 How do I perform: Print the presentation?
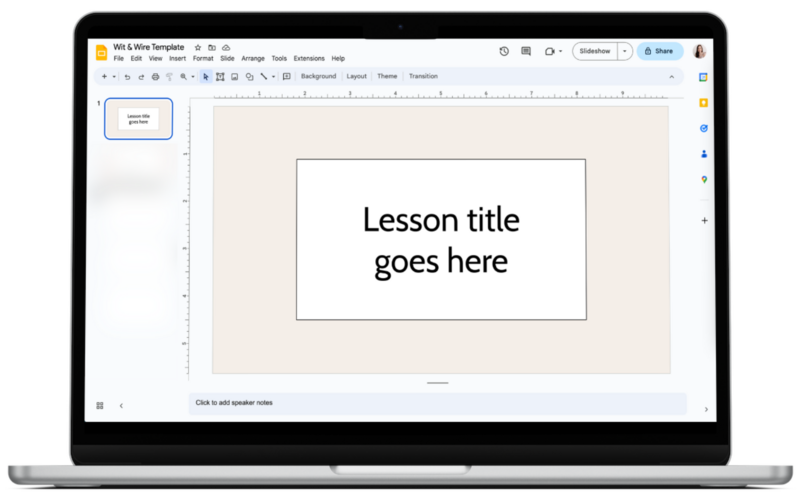[155, 77]
